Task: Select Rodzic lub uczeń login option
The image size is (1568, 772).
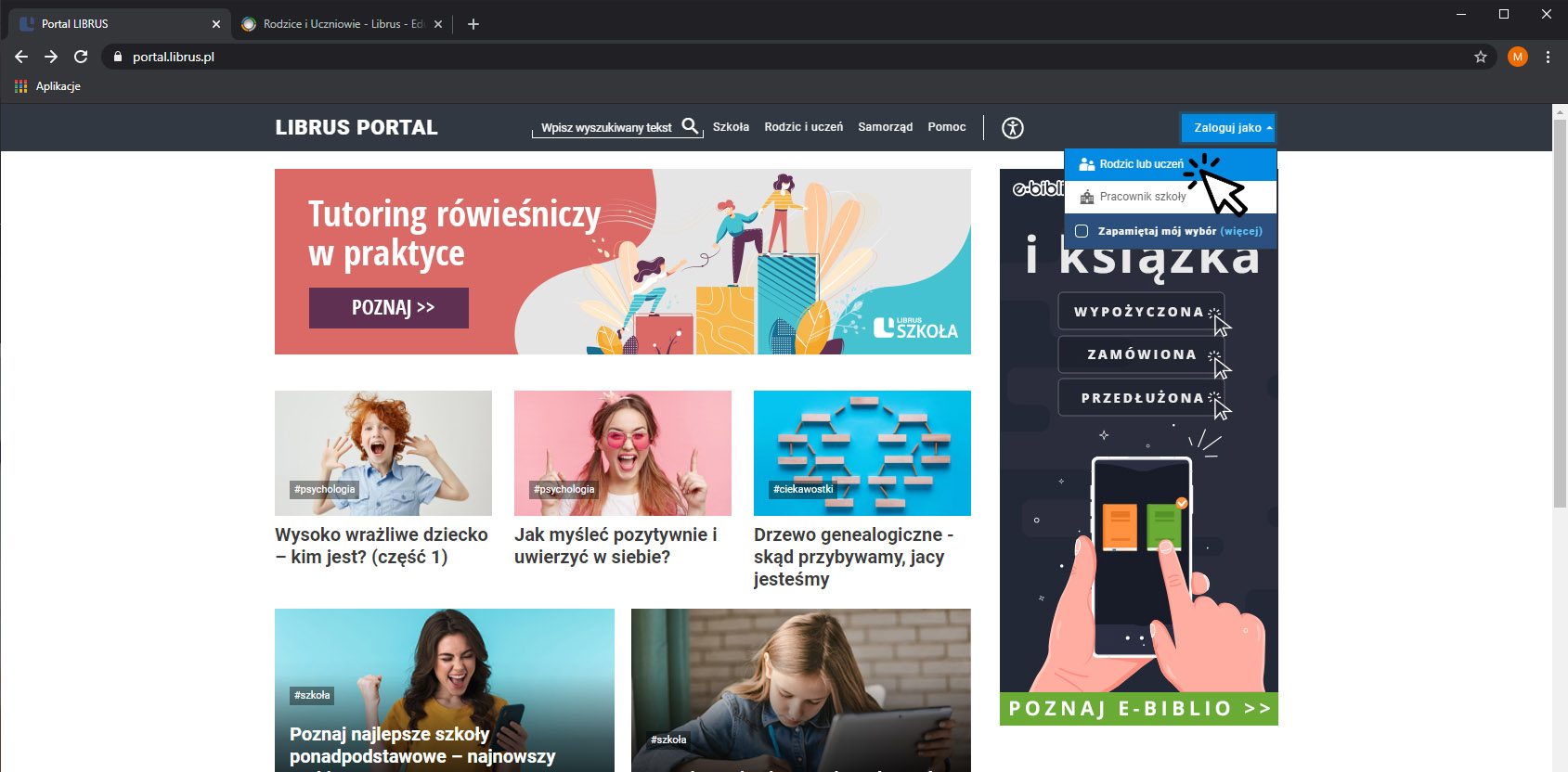Action: [x=1141, y=164]
